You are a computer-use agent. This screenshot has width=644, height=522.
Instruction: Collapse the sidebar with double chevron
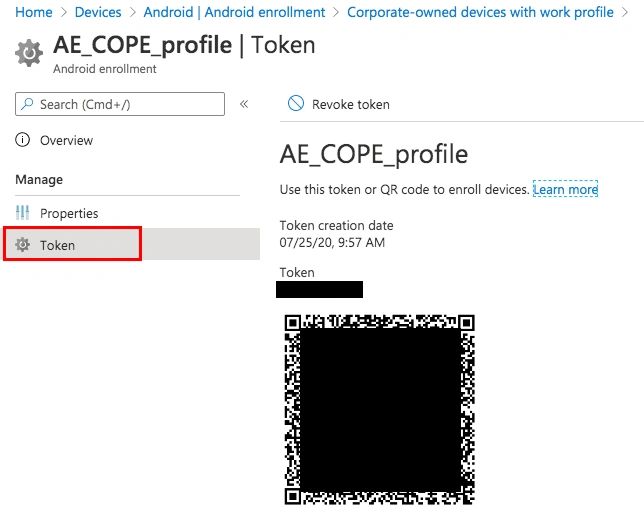tap(244, 104)
